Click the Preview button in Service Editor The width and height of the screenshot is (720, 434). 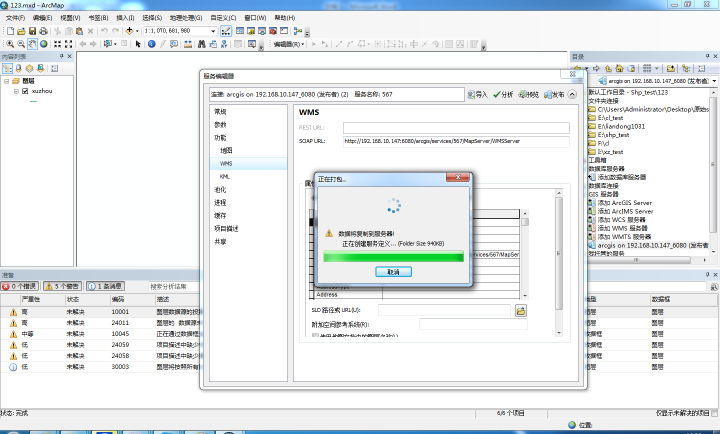tap(529, 94)
